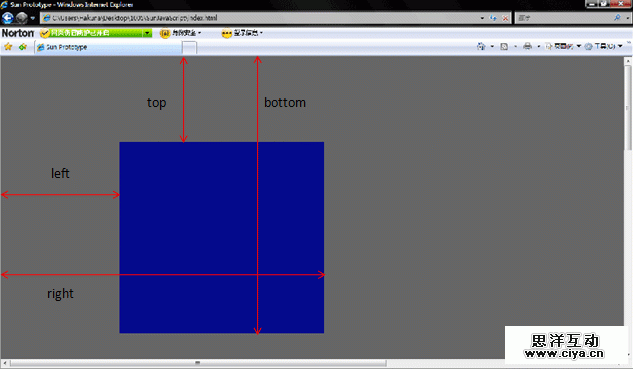Open a new blank tab
The height and width of the screenshot is (369, 633).
[189, 48]
